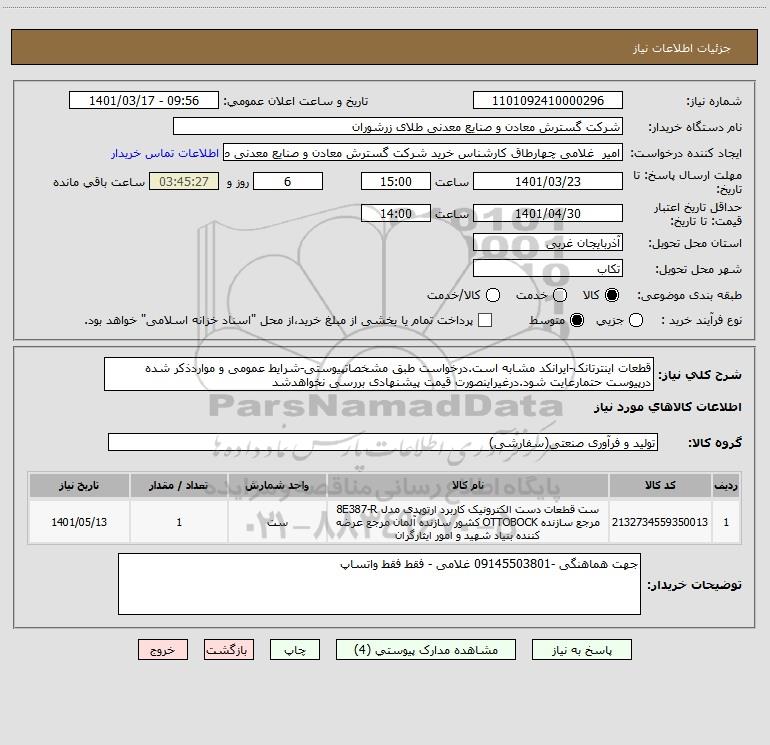Click the واحد شمارش column header
770x745 pixels.
[277, 485]
